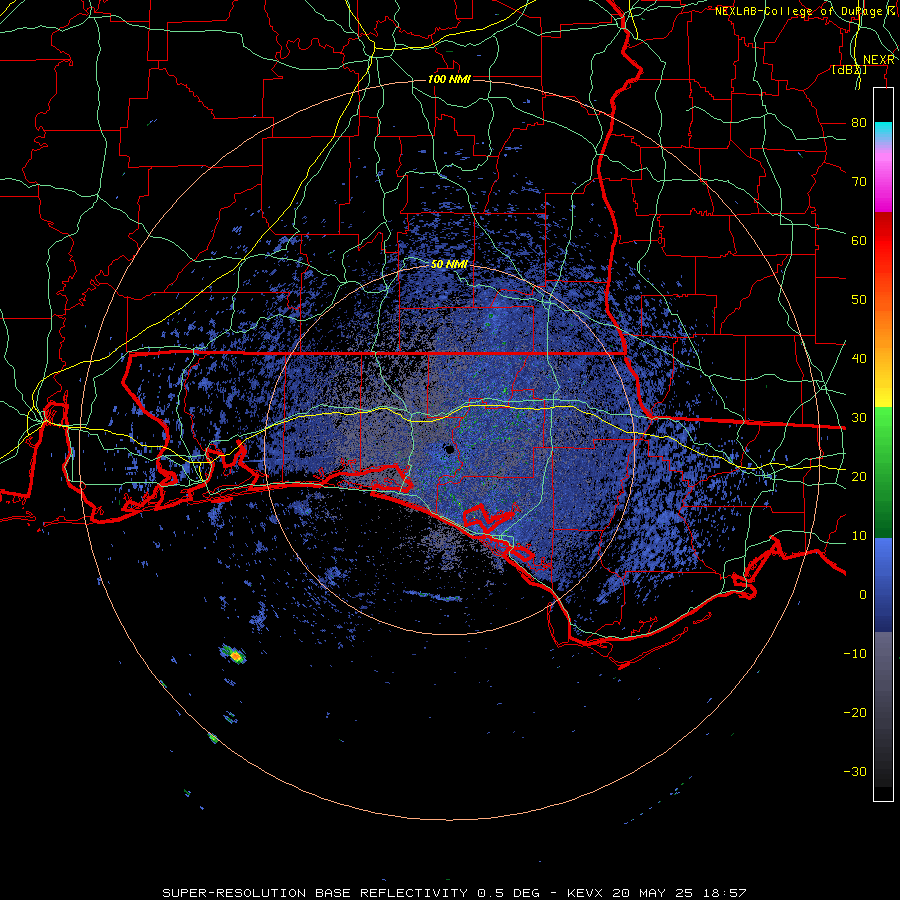Click the 0 tick label on the dBZ scale

click(x=863, y=595)
